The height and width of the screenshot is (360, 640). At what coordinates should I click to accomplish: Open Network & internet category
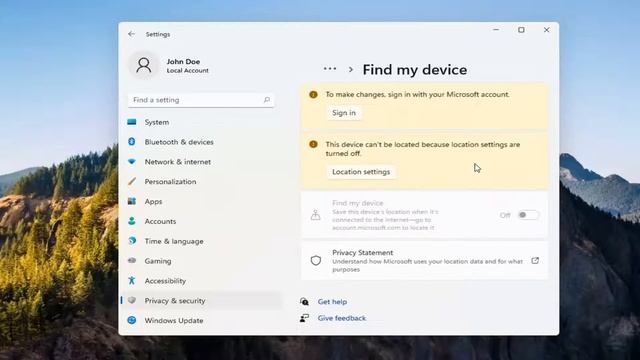(x=202, y=162)
